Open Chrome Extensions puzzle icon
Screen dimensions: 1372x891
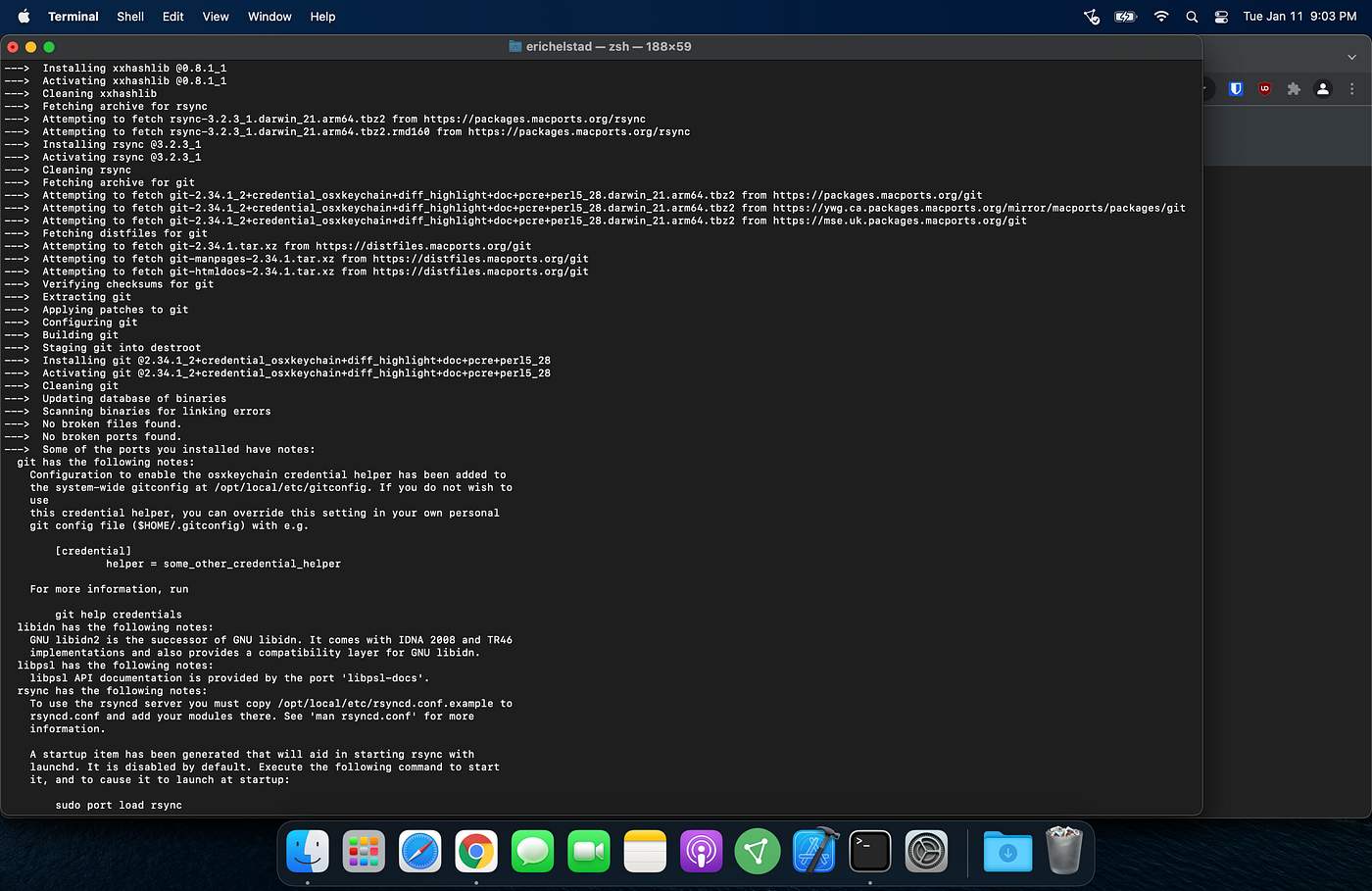click(x=1294, y=89)
